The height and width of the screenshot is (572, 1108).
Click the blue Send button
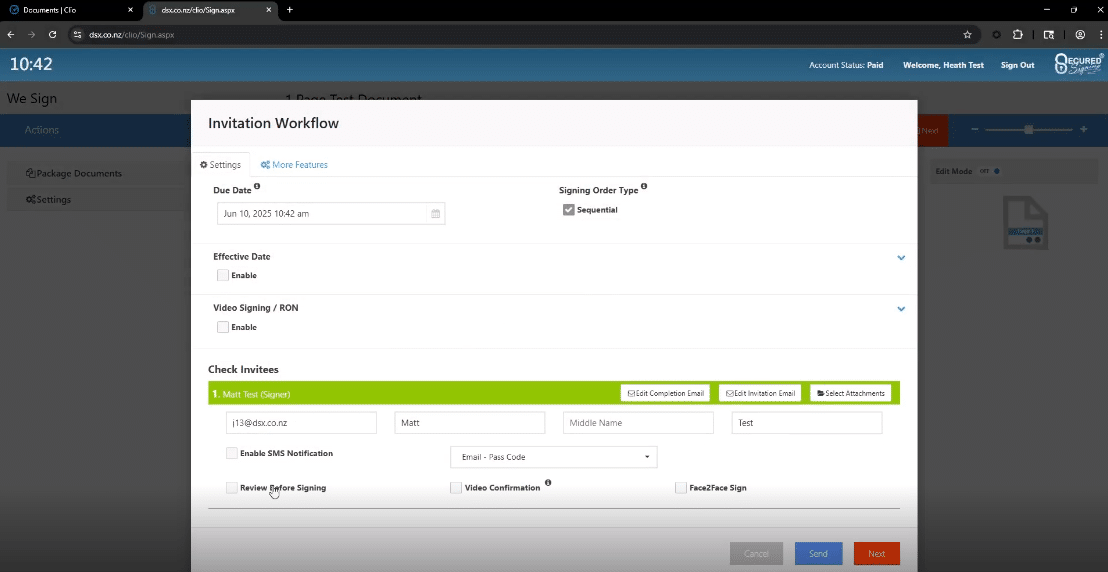point(818,554)
